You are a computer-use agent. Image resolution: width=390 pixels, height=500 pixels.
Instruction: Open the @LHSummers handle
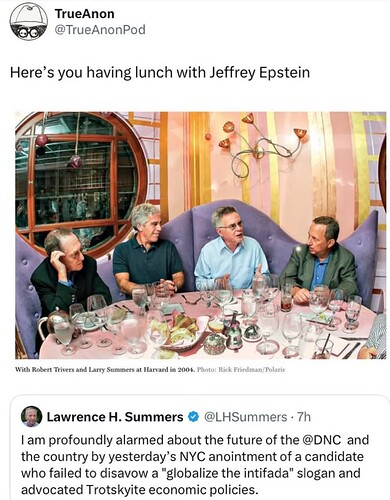(245, 417)
